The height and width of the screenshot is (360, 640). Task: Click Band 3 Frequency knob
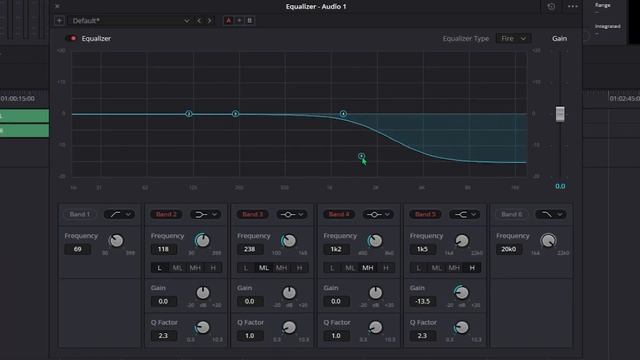point(289,241)
